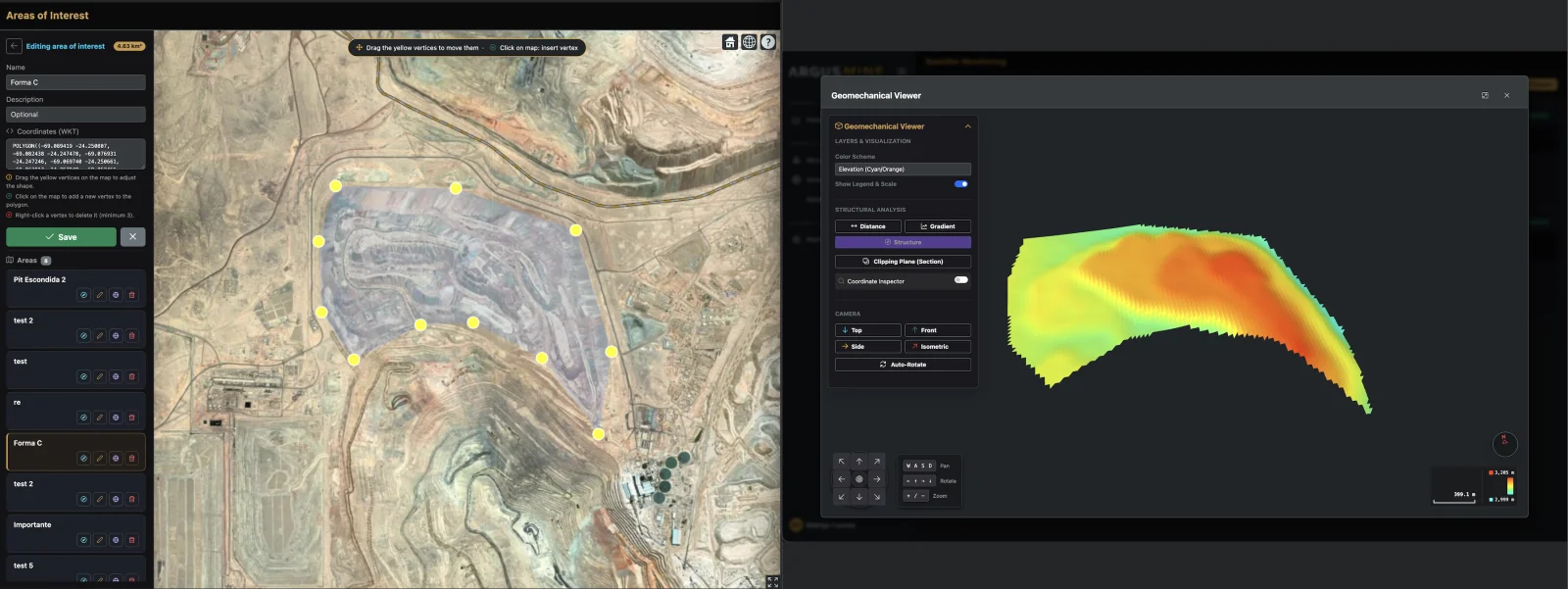The width and height of the screenshot is (1568, 589).
Task: Click the north compass in the Geomechanical Viewer
Action: click(x=1505, y=444)
